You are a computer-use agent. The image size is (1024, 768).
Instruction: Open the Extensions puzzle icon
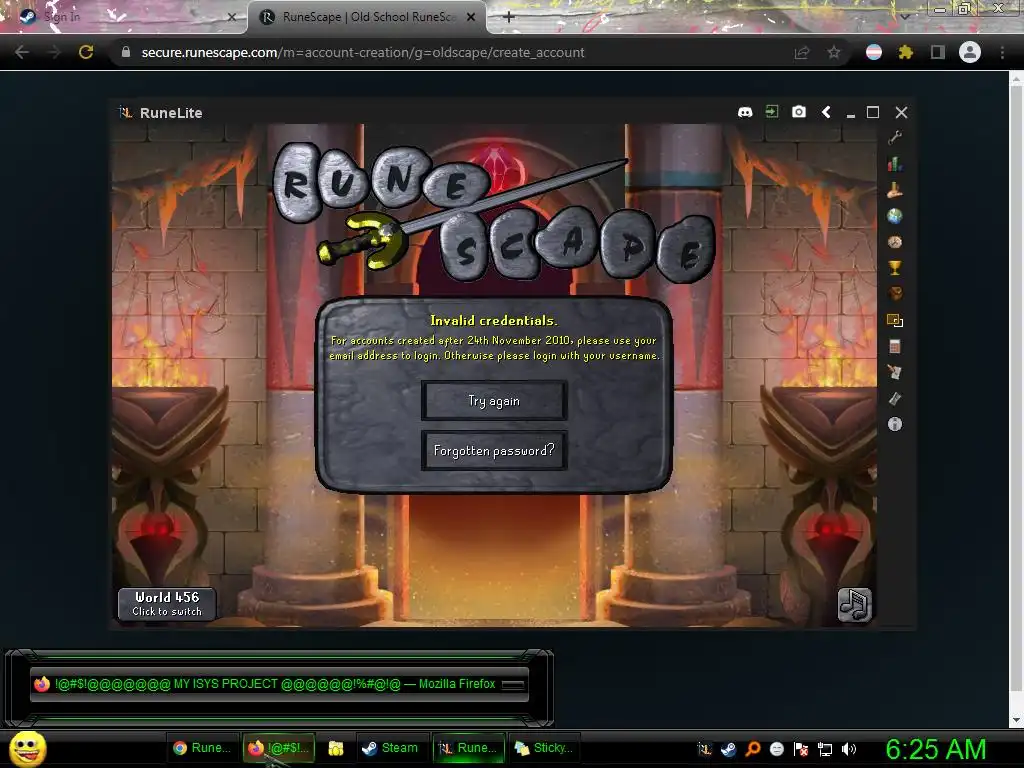pos(906,52)
